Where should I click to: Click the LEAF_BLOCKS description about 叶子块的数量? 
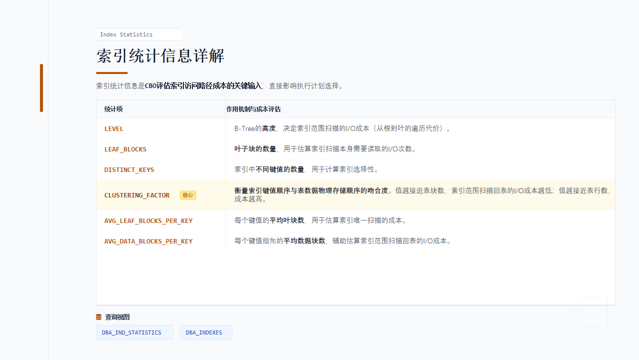pyautogui.click(x=325, y=149)
